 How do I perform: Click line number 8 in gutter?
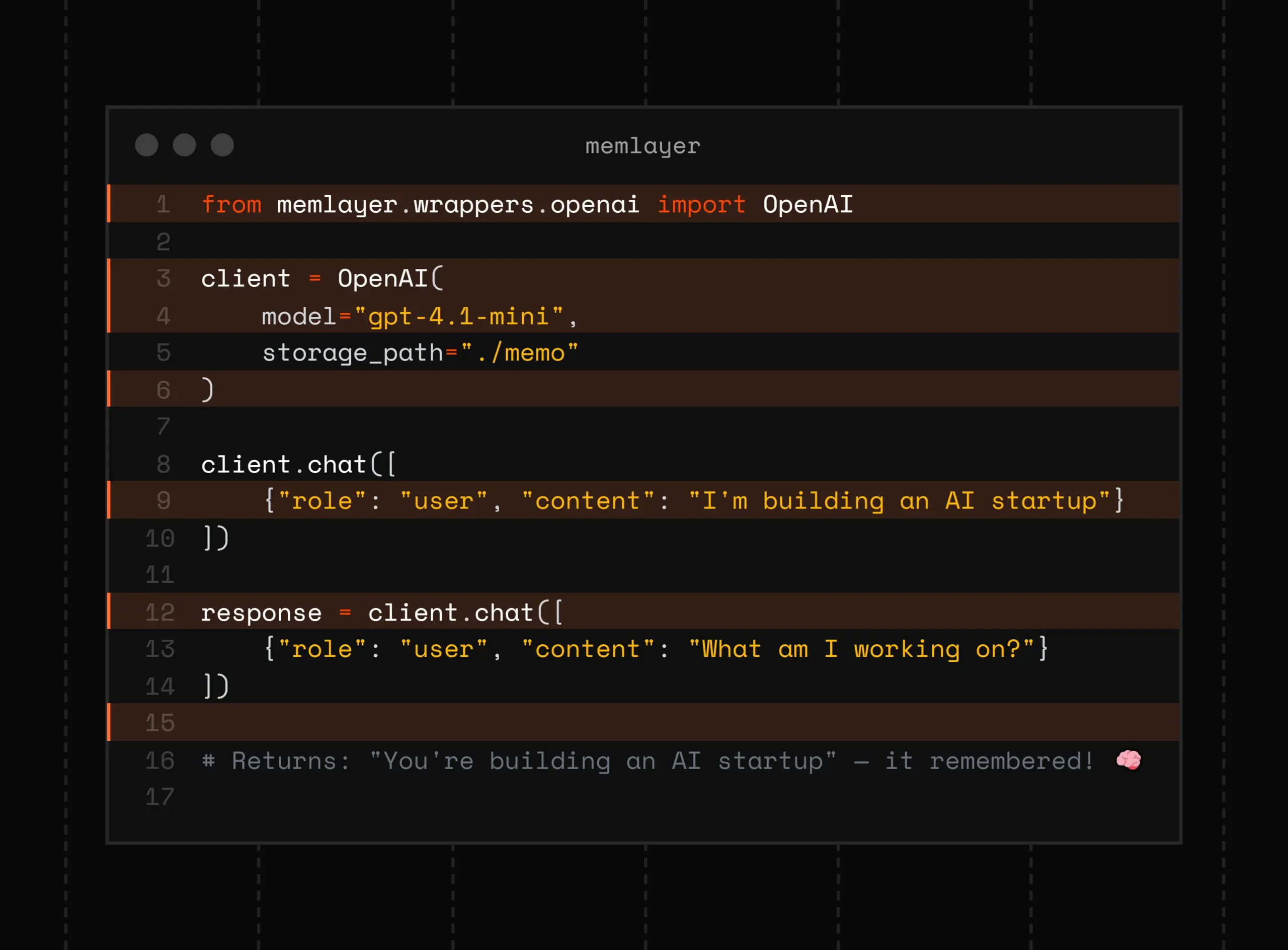[164, 464]
